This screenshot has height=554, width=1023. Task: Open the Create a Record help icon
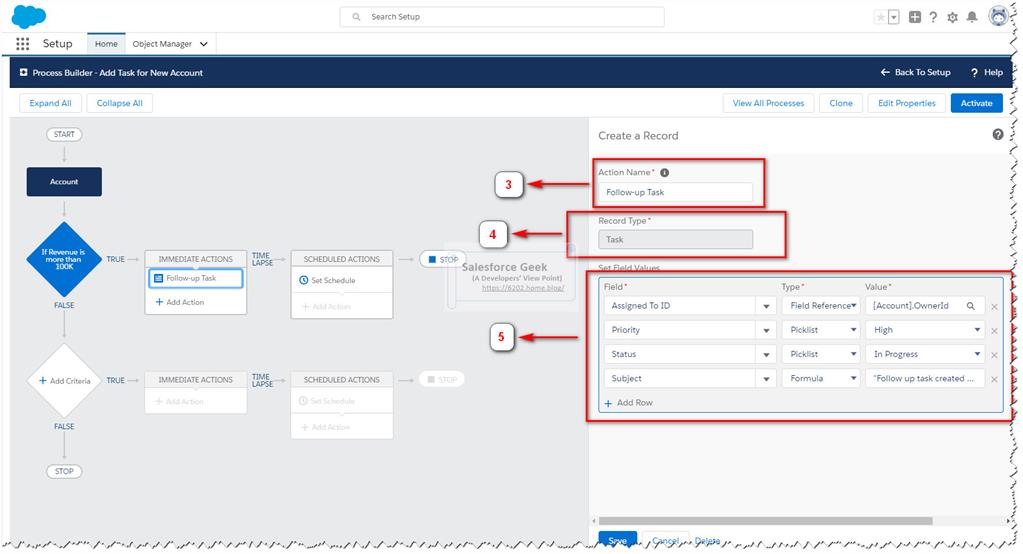998,134
